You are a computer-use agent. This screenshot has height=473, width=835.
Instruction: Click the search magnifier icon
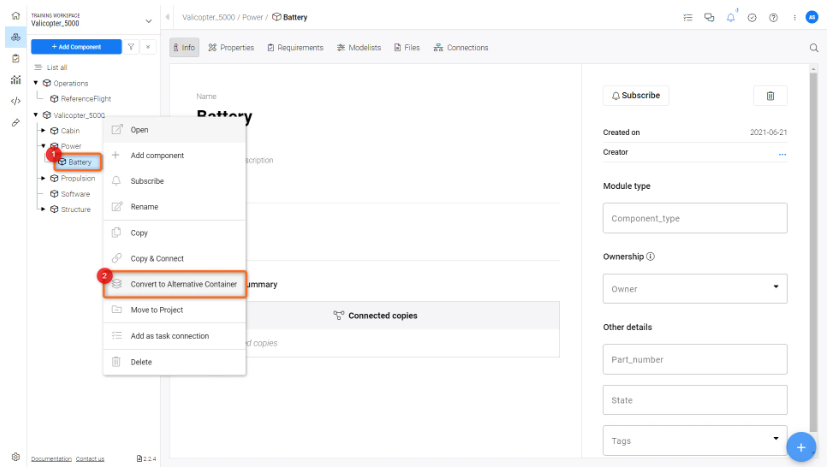click(814, 47)
